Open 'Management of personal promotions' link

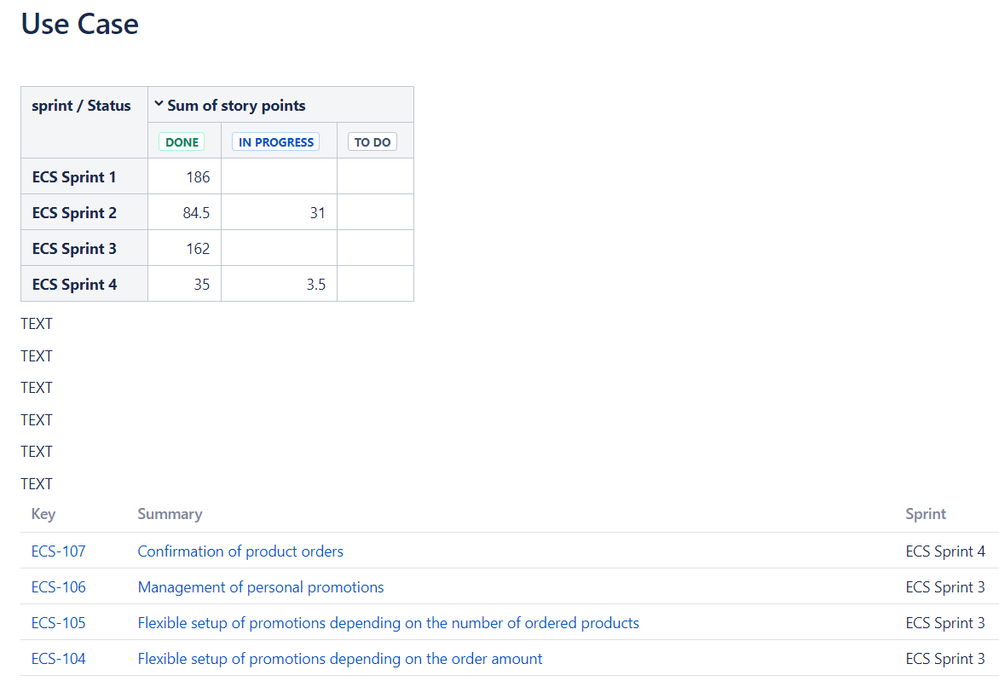point(261,587)
